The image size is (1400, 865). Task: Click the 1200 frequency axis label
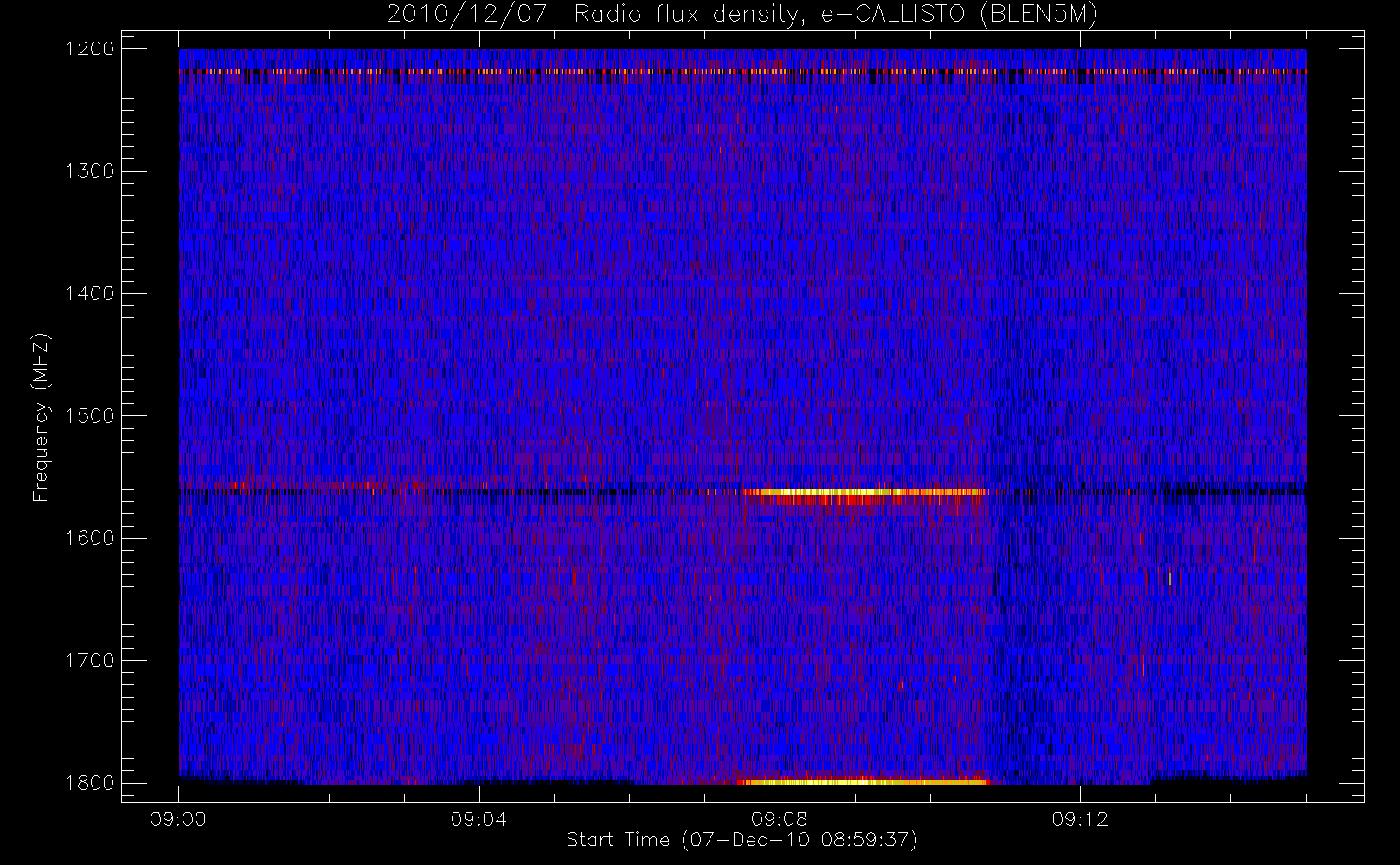[90, 49]
